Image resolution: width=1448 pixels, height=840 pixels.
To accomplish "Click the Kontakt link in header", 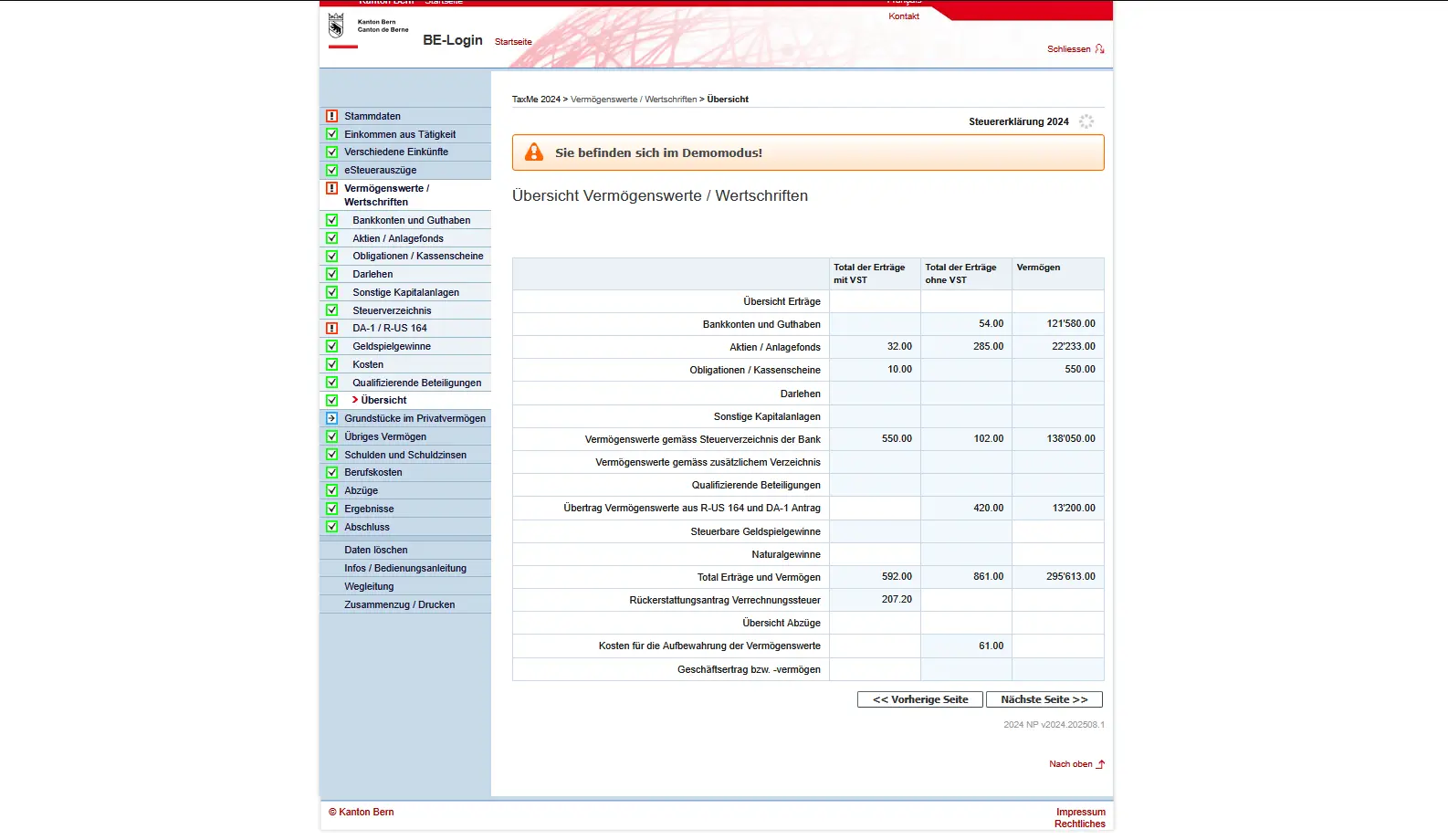I will click(904, 16).
